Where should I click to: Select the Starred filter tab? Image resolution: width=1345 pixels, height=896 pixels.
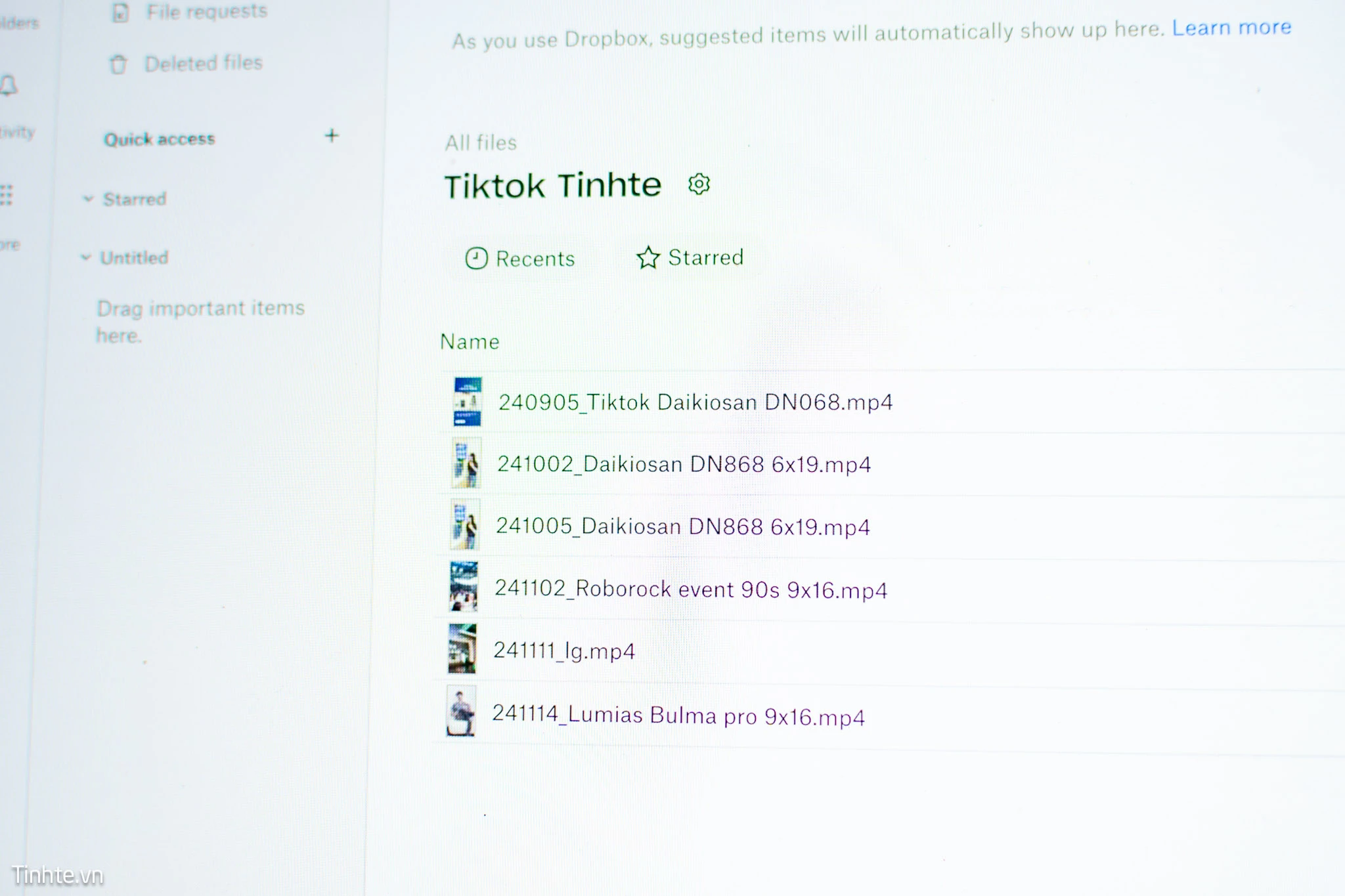click(x=690, y=257)
